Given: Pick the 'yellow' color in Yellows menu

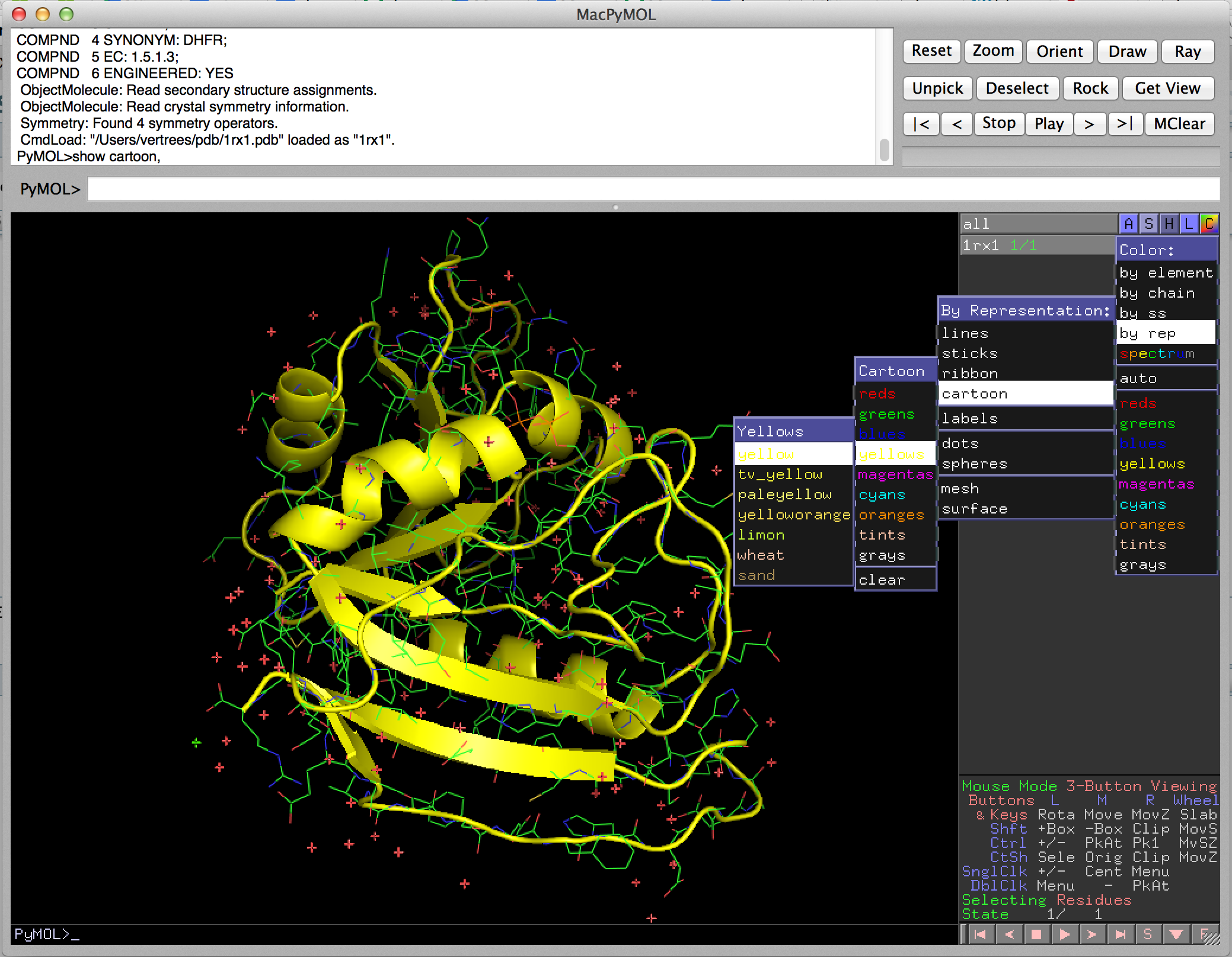Looking at the screenshot, I should coord(793,454).
